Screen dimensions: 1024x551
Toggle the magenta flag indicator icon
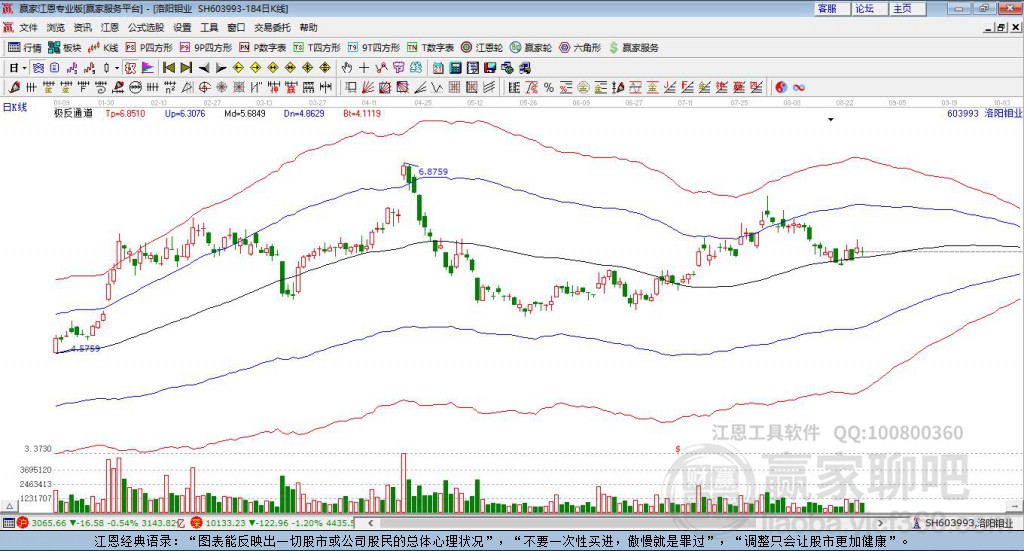pos(148,68)
